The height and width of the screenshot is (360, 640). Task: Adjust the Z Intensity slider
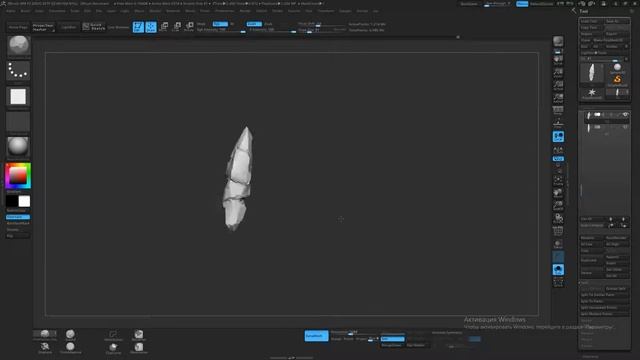coord(272,30)
